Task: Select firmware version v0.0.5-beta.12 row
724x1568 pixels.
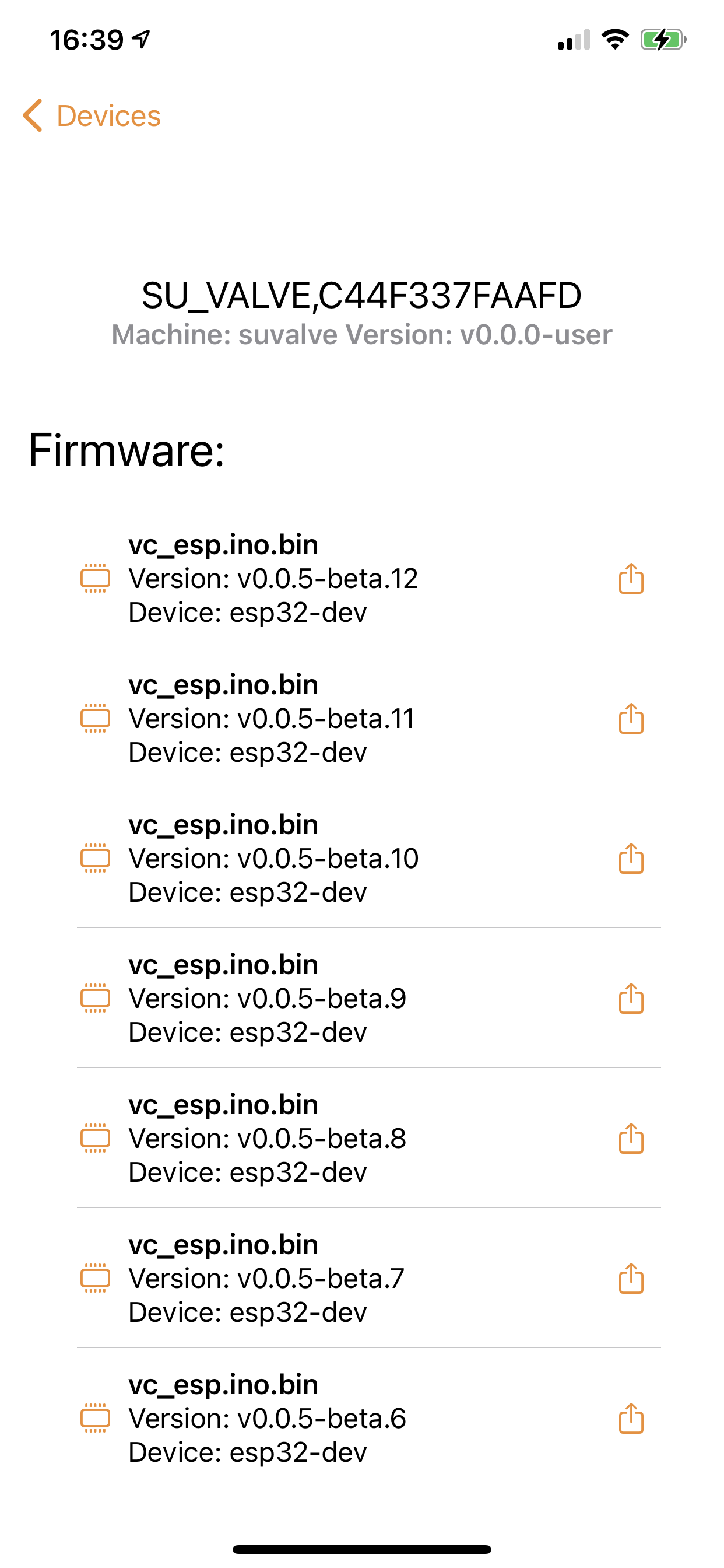Action: coord(368,578)
